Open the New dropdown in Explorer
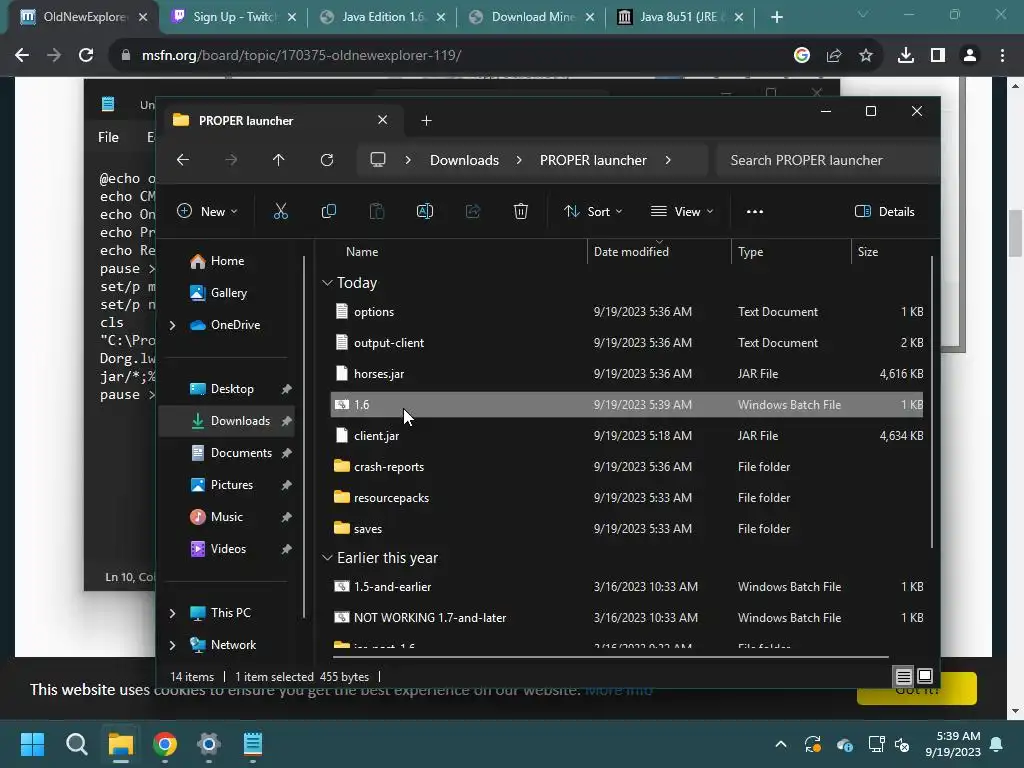This screenshot has height=768, width=1024. tap(207, 211)
